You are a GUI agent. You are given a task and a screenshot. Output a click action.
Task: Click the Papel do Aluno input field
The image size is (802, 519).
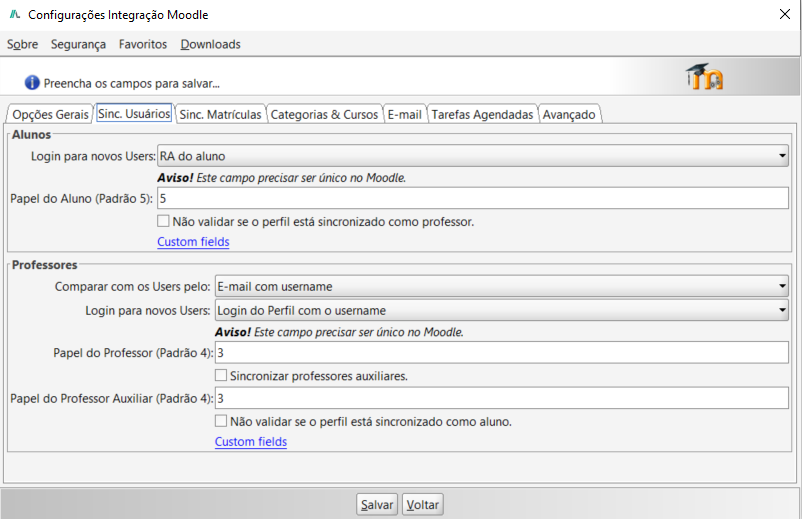(x=473, y=198)
